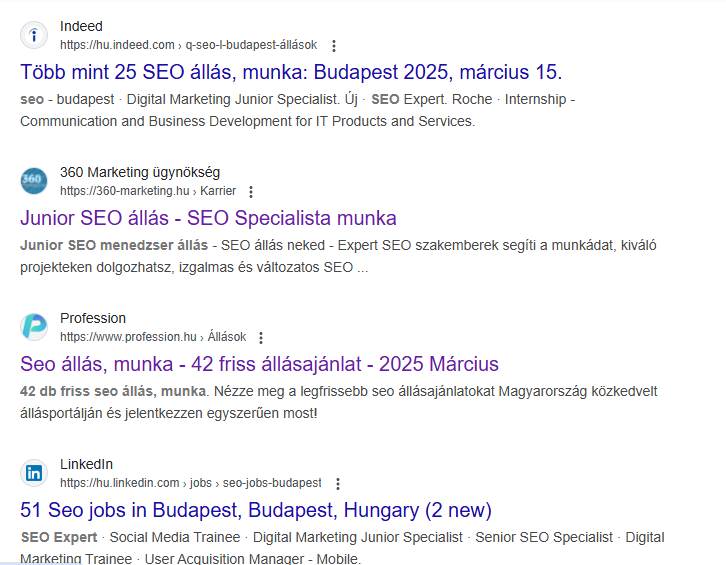
Task: Click the www.profession.hu › Állások breadcrumb
Action: 153,337
